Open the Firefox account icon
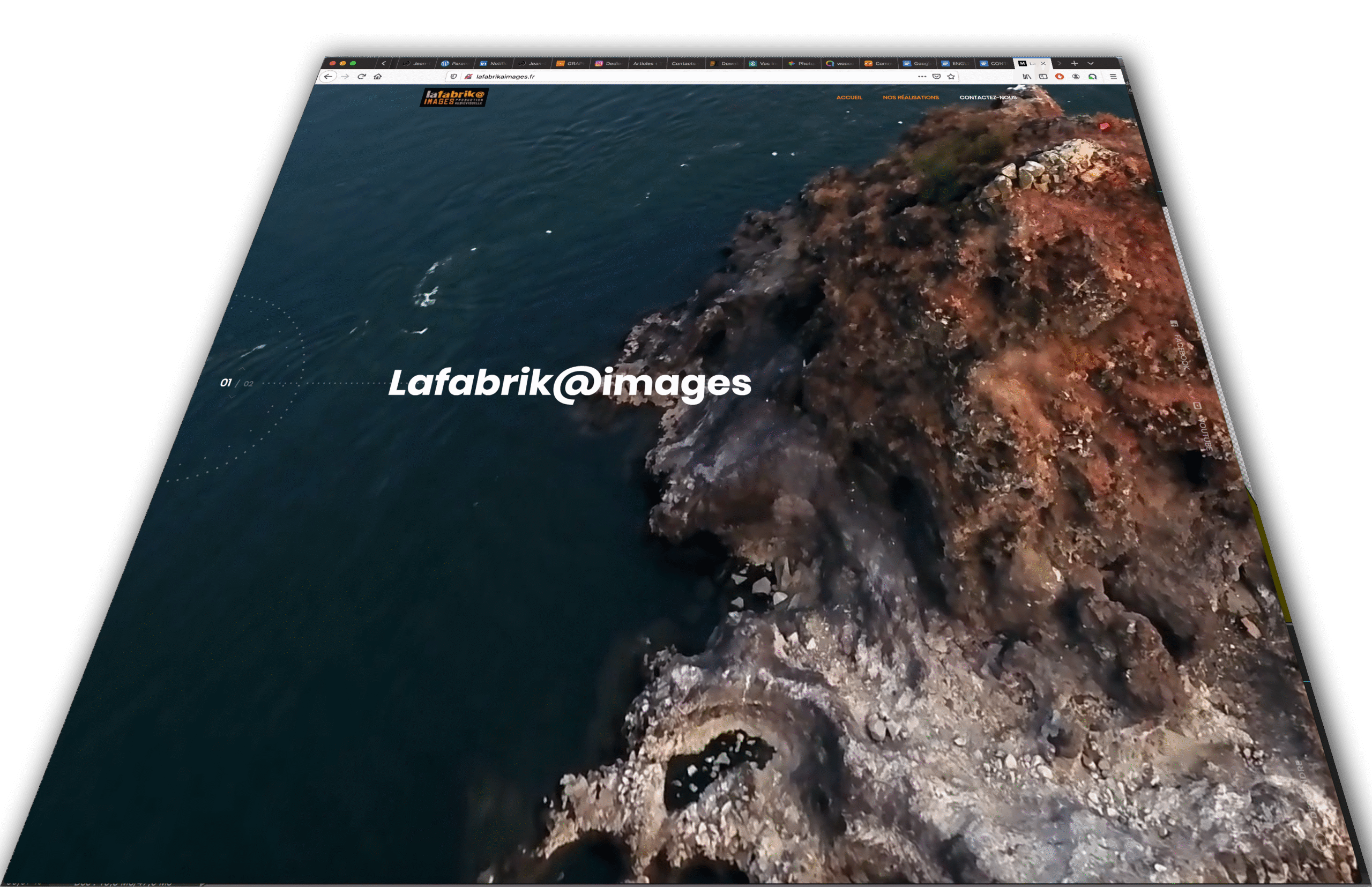The height and width of the screenshot is (887, 1372). [1076, 76]
